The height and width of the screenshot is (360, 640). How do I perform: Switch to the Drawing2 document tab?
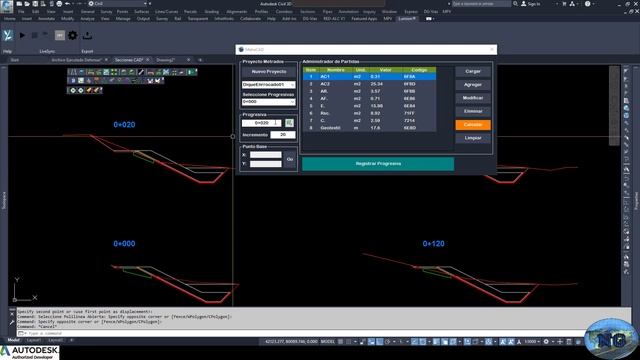165,60
